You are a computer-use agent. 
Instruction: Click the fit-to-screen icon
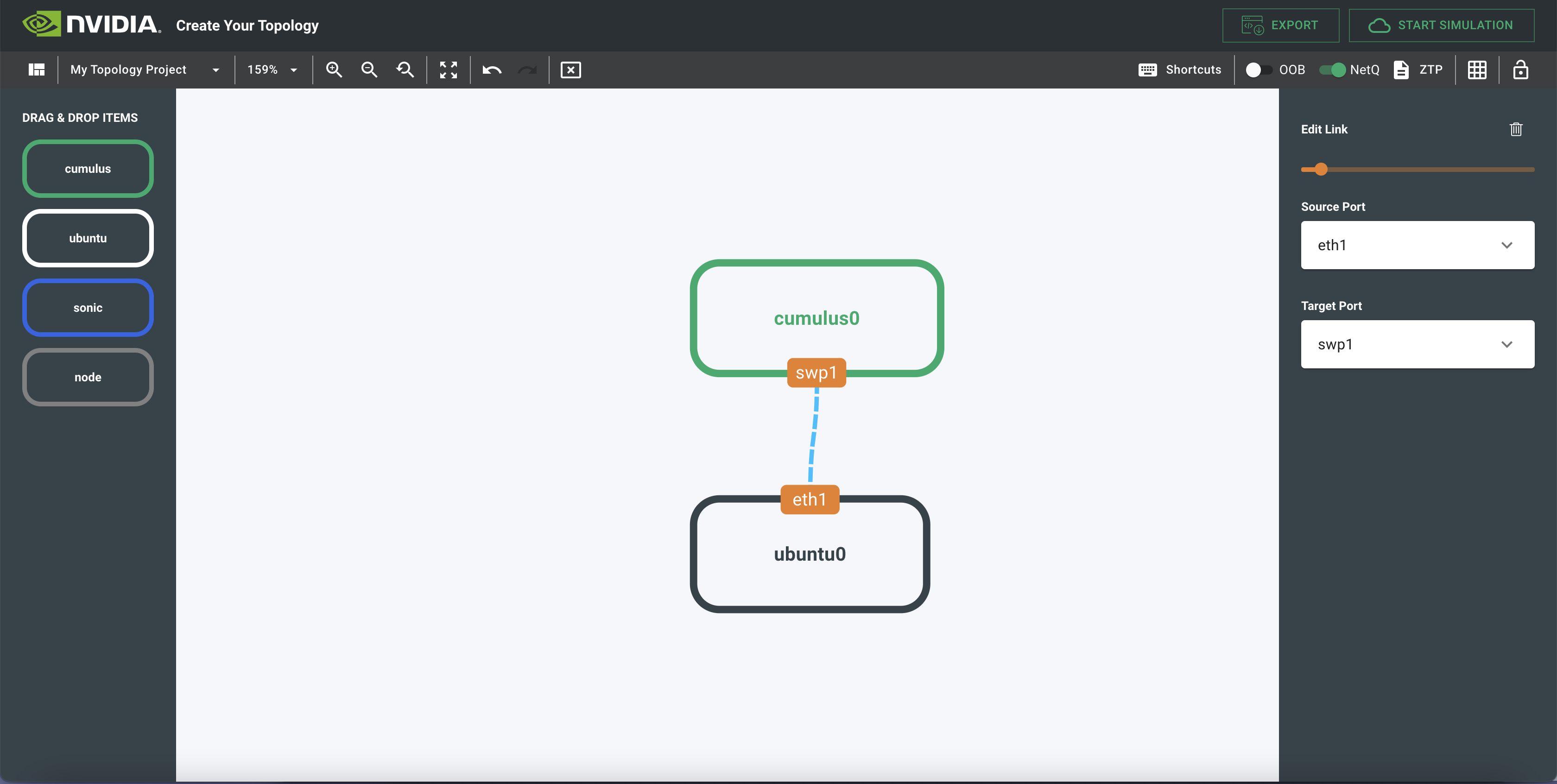coord(448,70)
